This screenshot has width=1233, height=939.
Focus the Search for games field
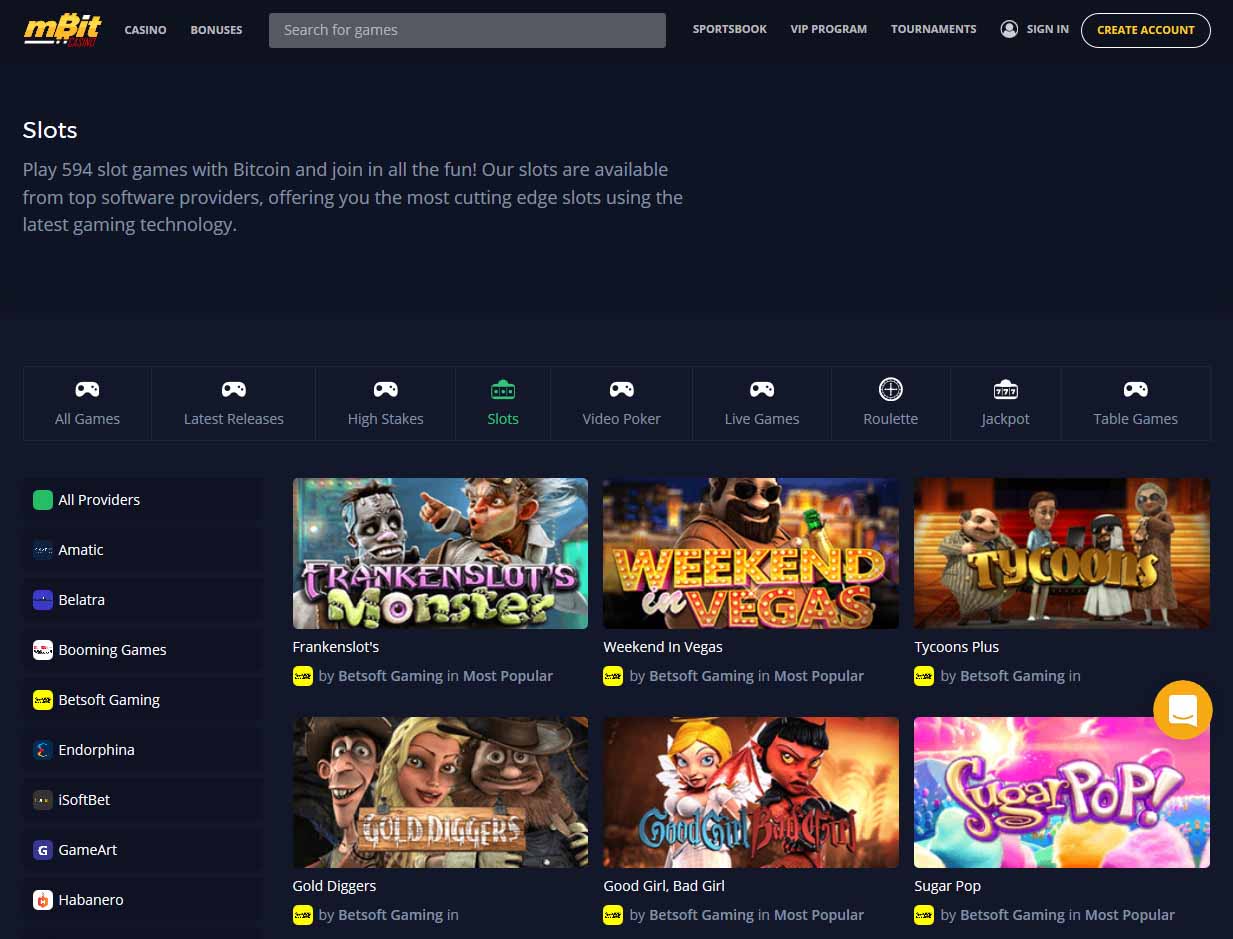467,30
